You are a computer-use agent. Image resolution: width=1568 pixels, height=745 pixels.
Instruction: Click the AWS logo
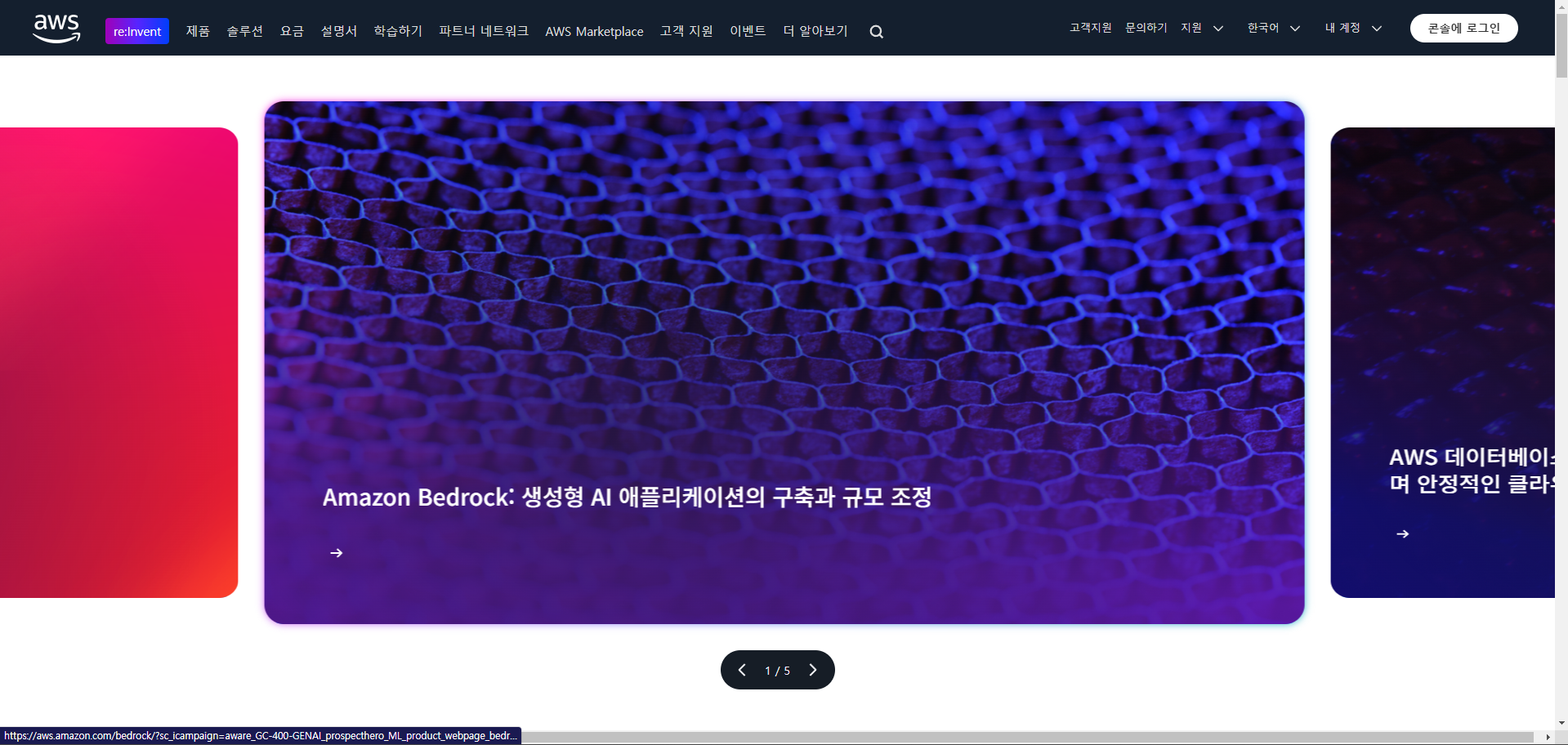[56, 29]
